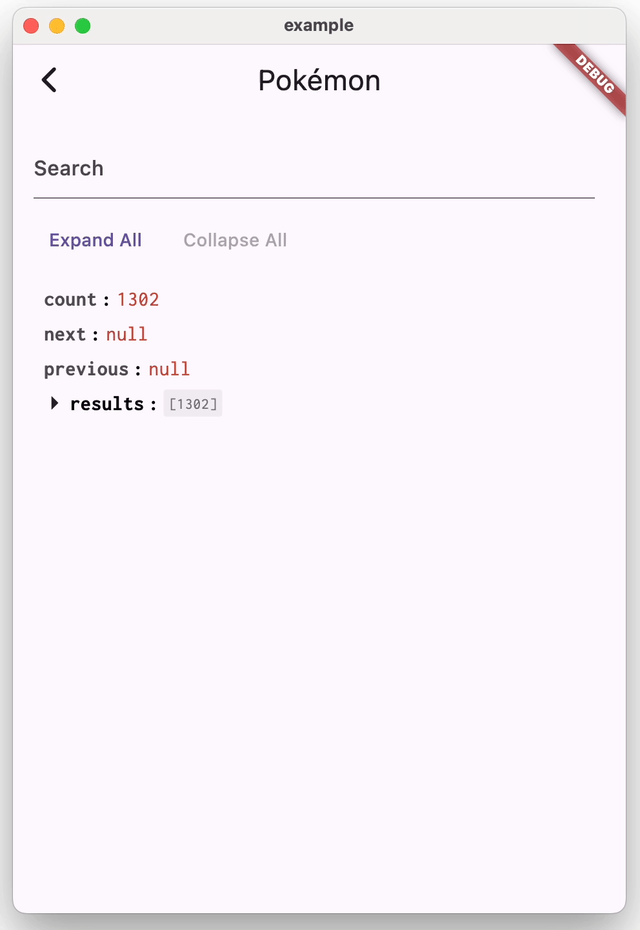640x930 pixels.
Task: Click the null value of next
Action: pyautogui.click(x=127, y=334)
